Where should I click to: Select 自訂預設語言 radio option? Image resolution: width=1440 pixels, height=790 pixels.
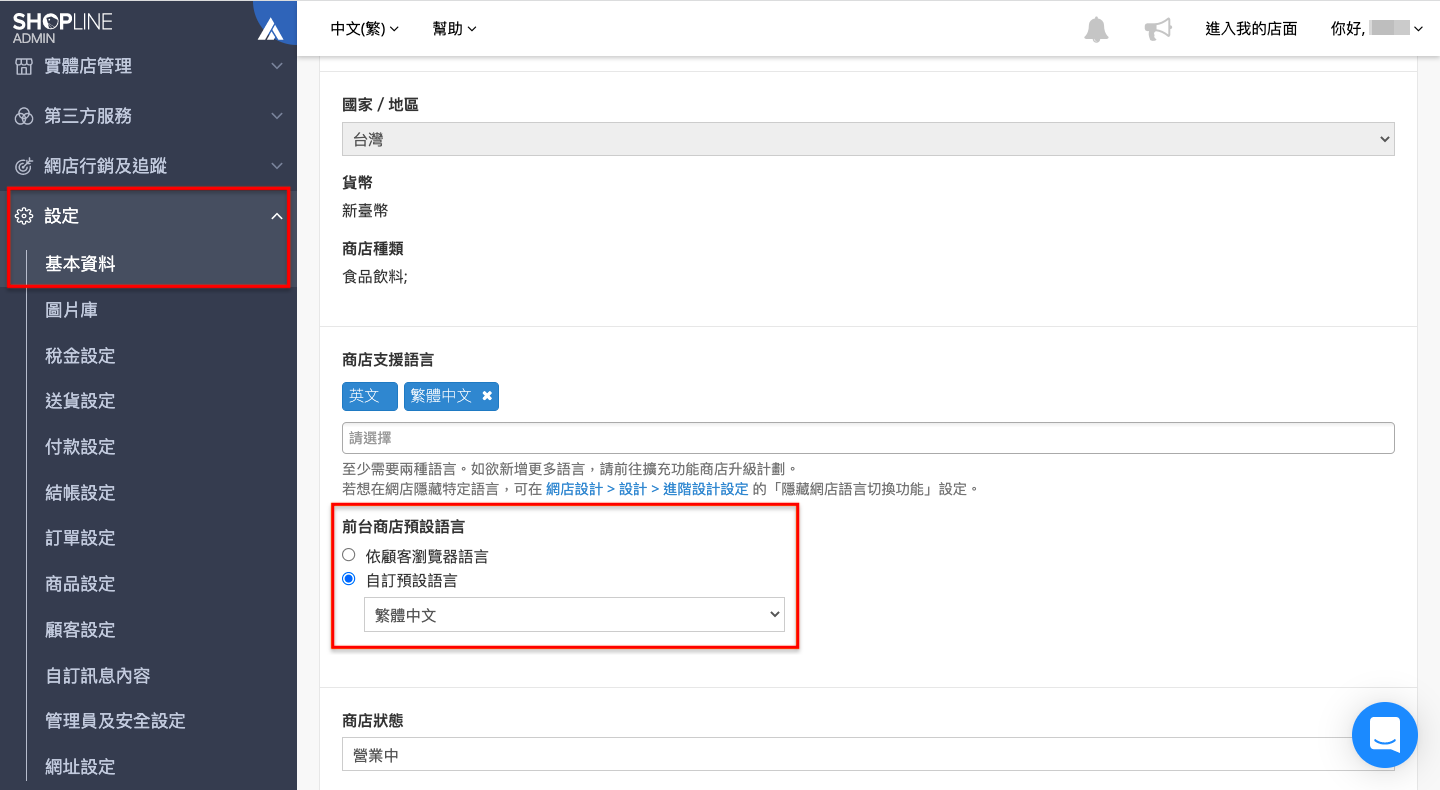(x=349, y=579)
